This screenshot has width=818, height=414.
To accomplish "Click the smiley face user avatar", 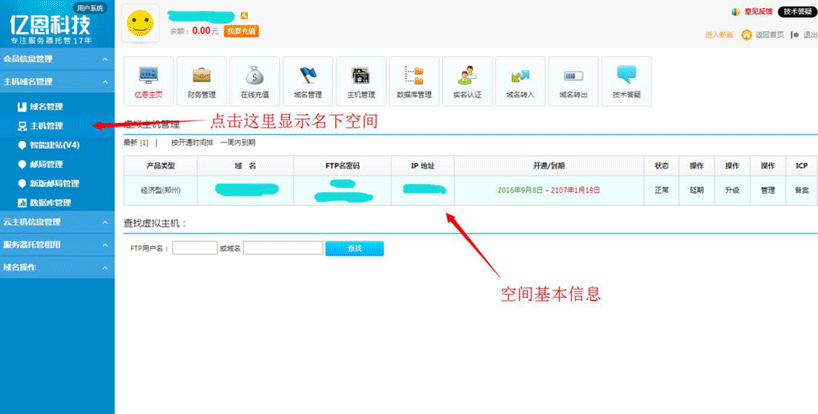I will [x=143, y=23].
